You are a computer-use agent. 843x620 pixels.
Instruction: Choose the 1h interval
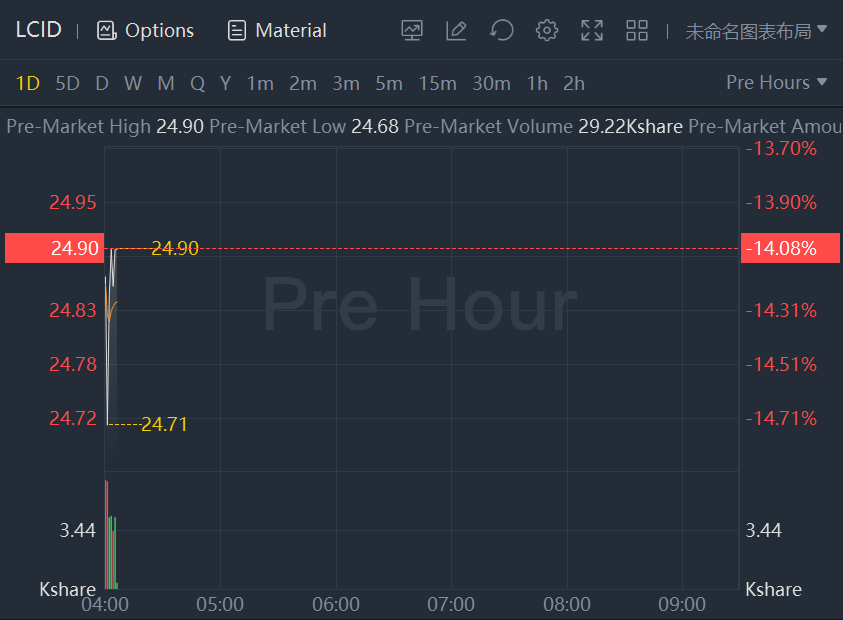pyautogui.click(x=537, y=83)
